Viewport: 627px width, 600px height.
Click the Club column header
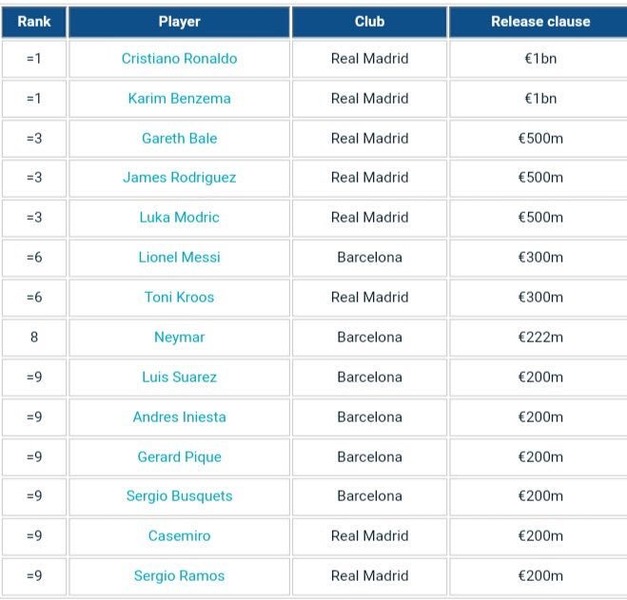(369, 21)
